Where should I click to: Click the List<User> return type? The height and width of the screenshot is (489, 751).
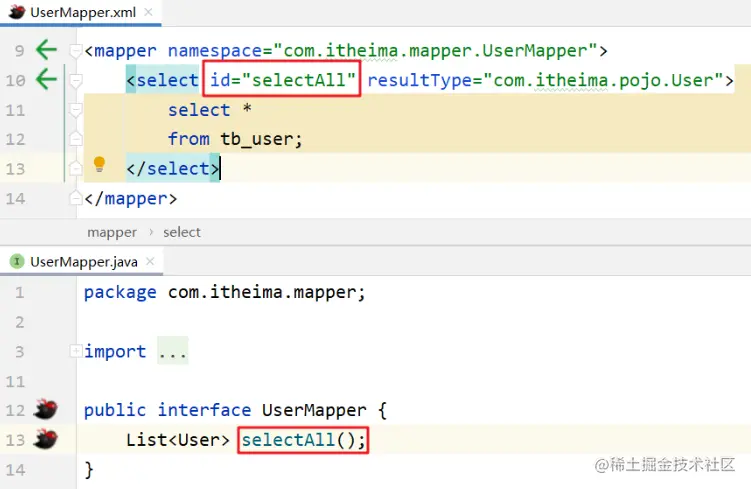click(178, 440)
